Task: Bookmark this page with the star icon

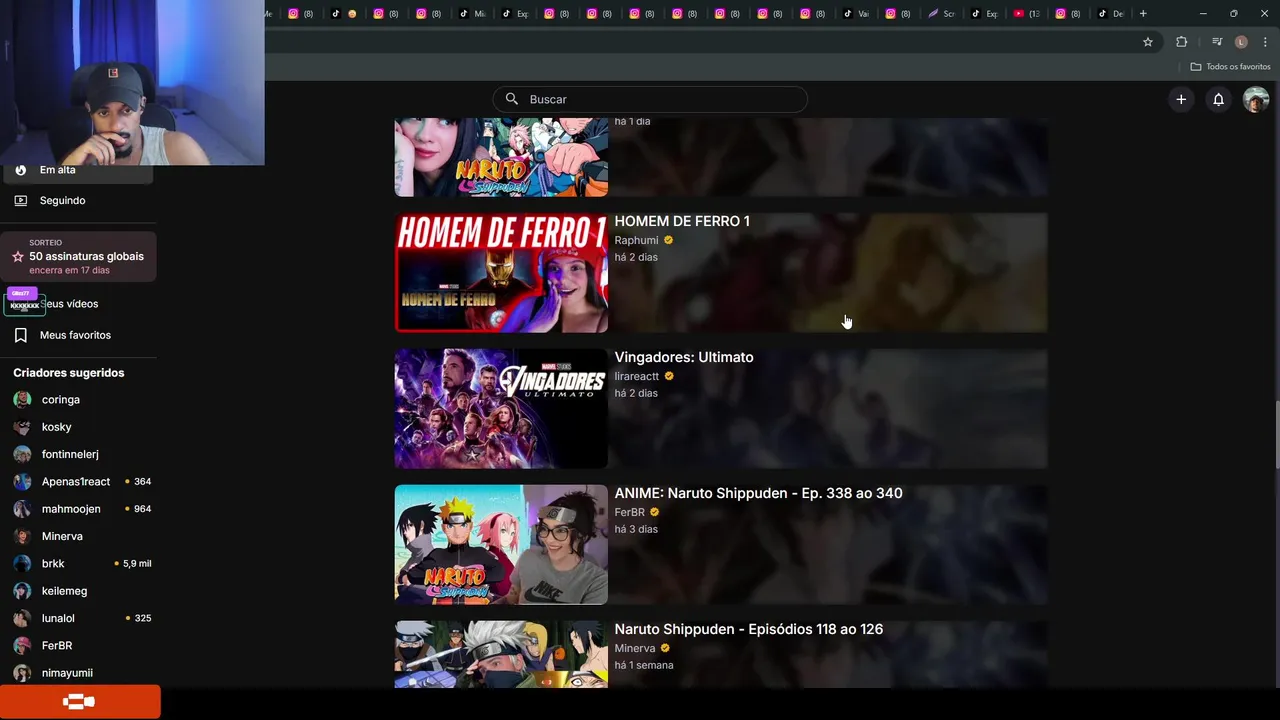Action: click(x=1148, y=42)
